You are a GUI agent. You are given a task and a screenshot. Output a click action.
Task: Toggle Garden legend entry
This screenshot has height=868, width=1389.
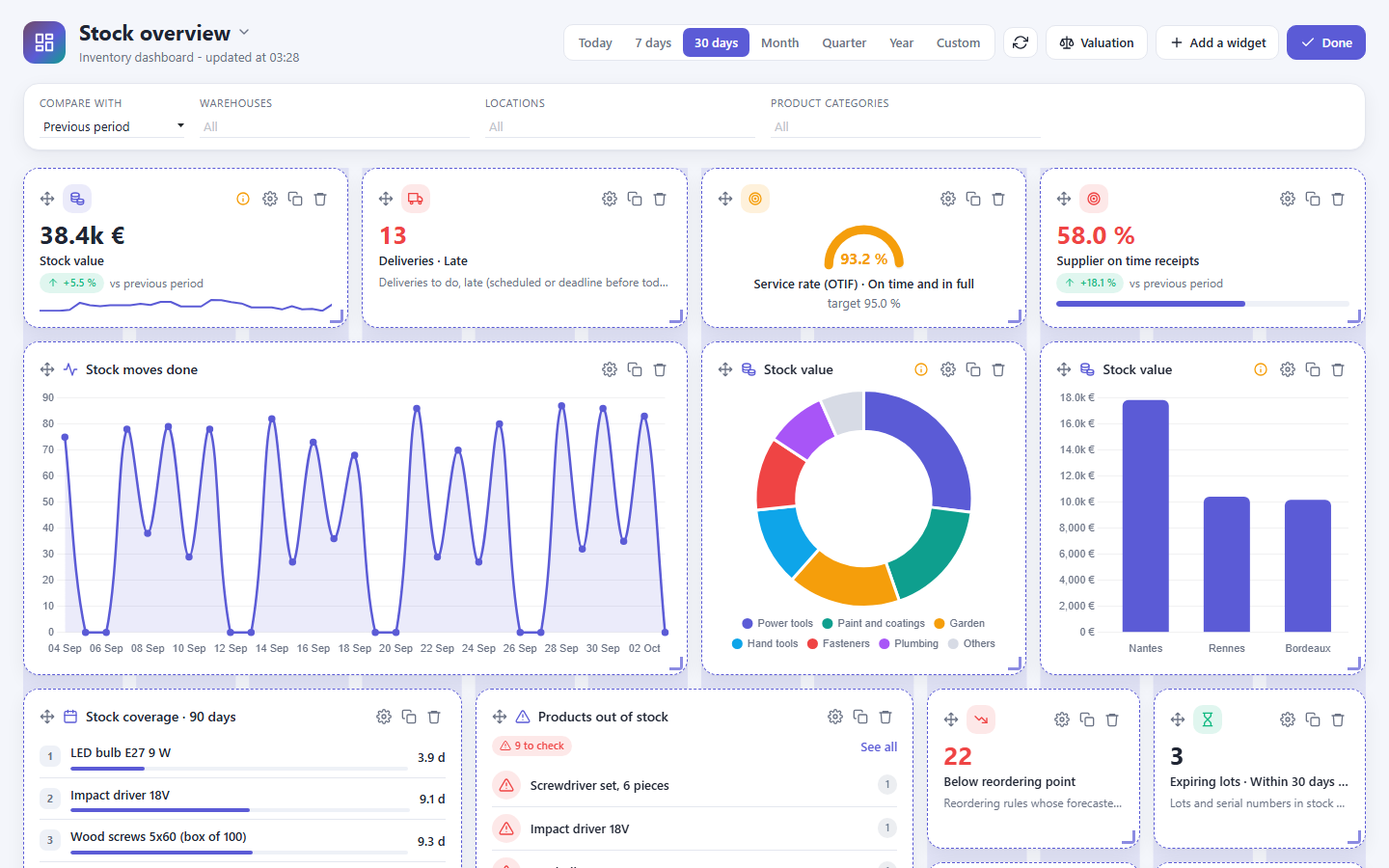959,624
